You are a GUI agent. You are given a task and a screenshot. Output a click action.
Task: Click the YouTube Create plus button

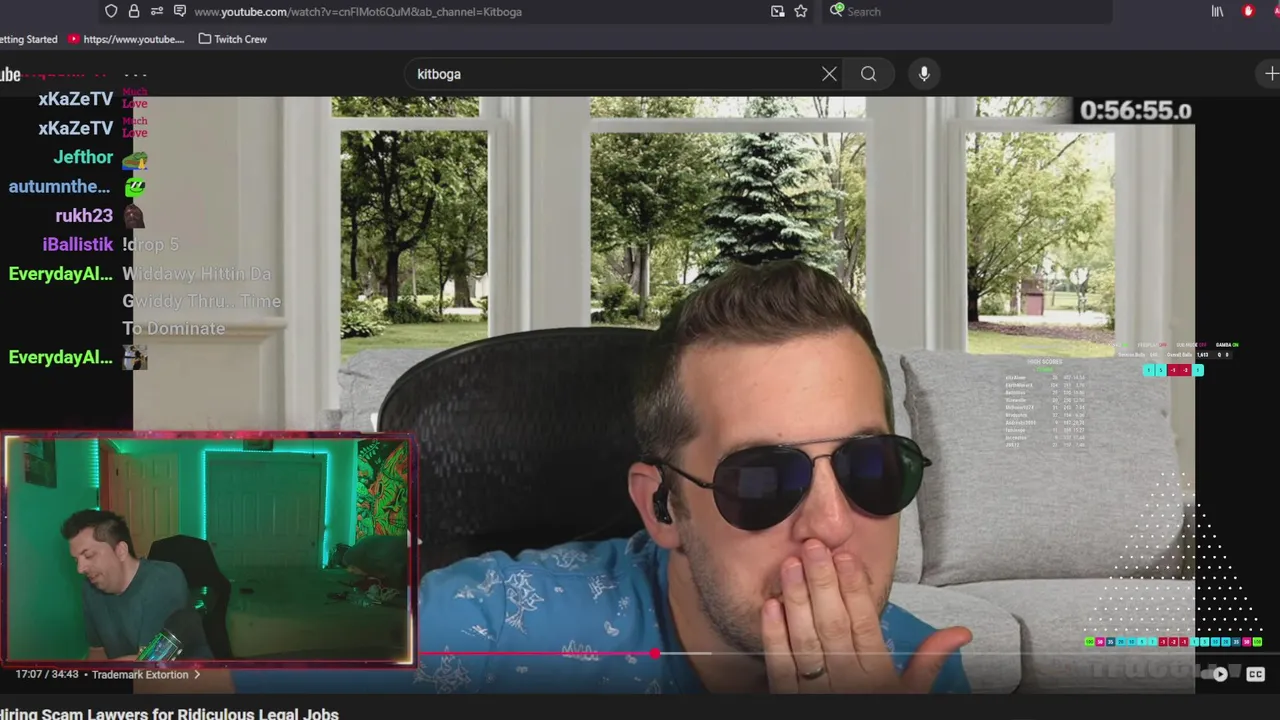pyautogui.click(x=1271, y=74)
